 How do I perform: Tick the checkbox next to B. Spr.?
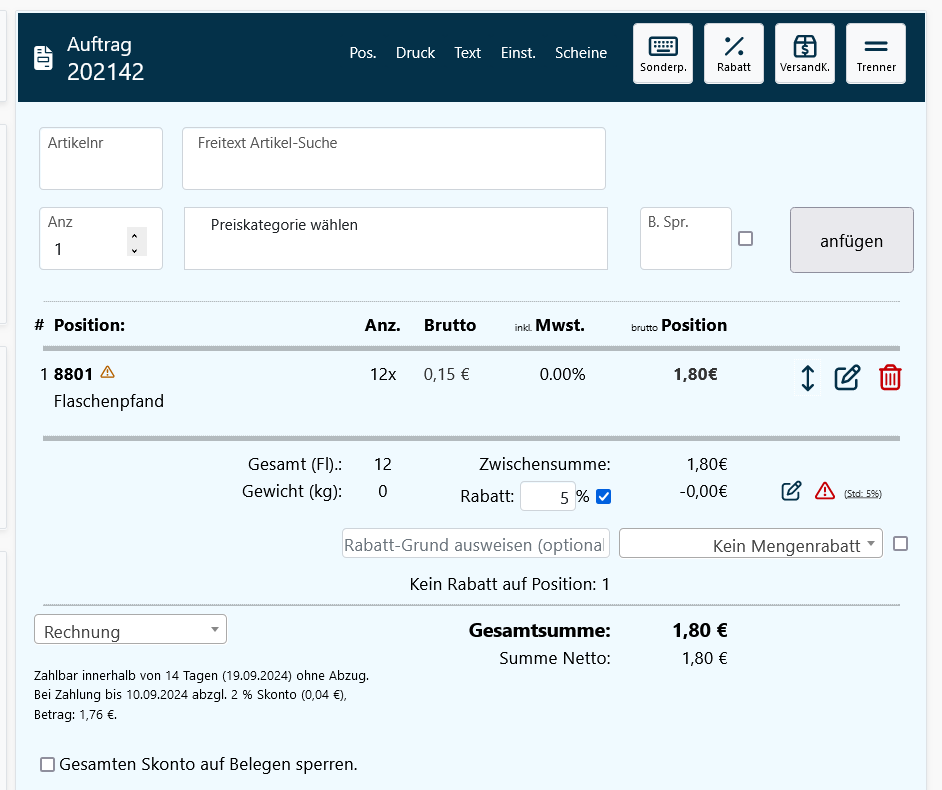[745, 239]
